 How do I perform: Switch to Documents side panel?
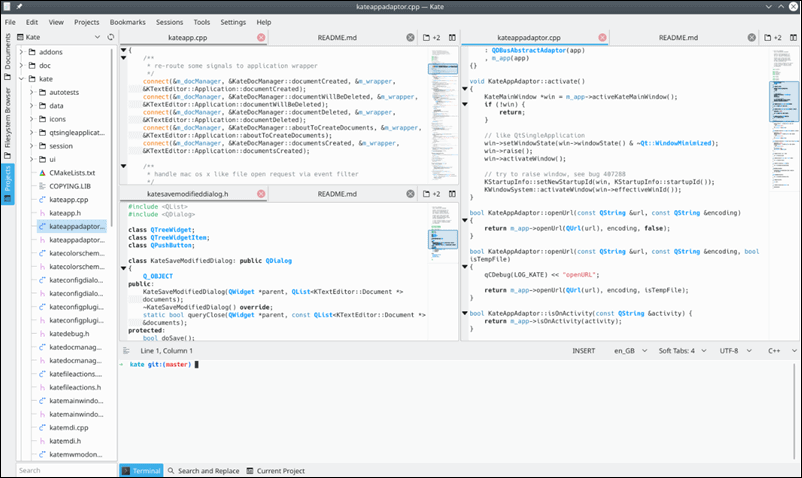pyautogui.click(x=7, y=57)
